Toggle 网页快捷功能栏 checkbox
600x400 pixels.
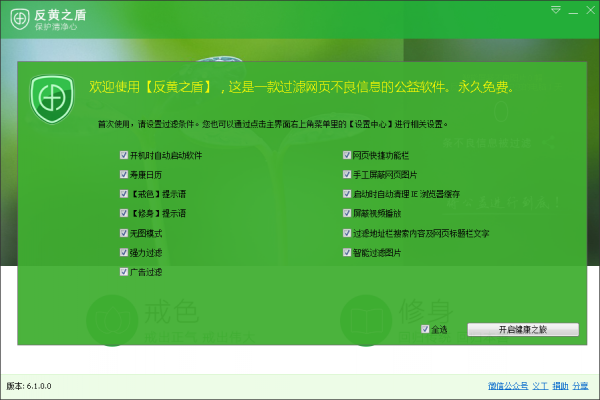click(x=347, y=155)
